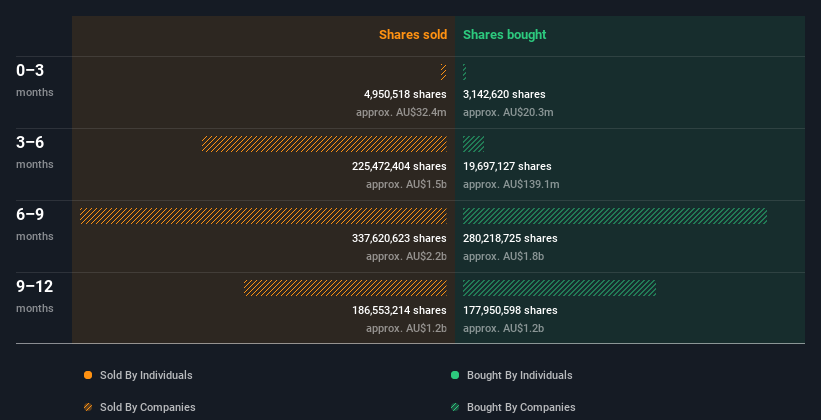Screen dimensions: 821x420
Task: Click the Shares sold column header
Action: 413,35
